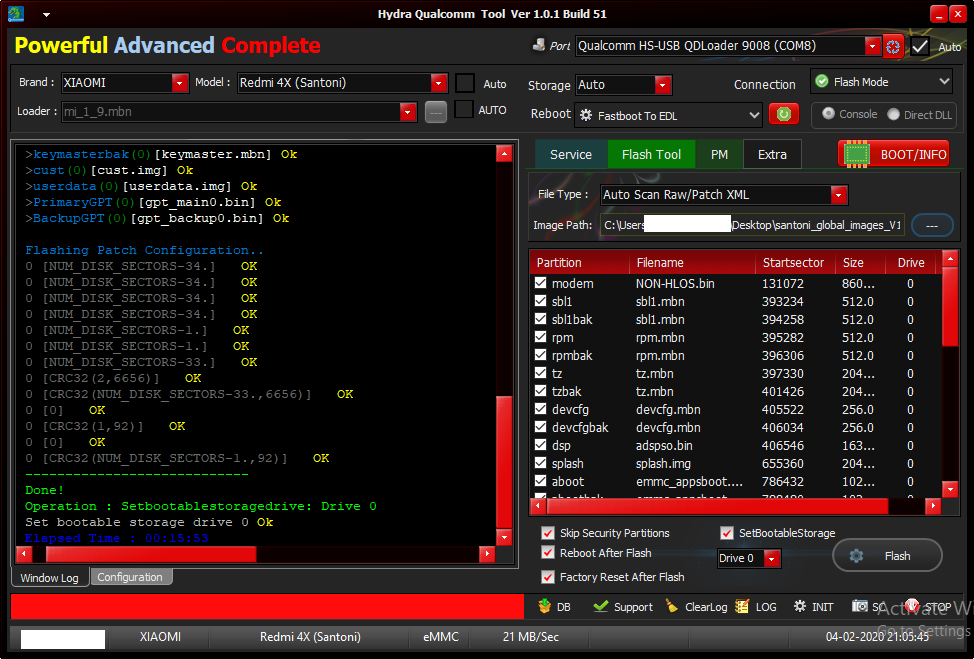Open the DB tool in bottom toolbar

[545, 606]
